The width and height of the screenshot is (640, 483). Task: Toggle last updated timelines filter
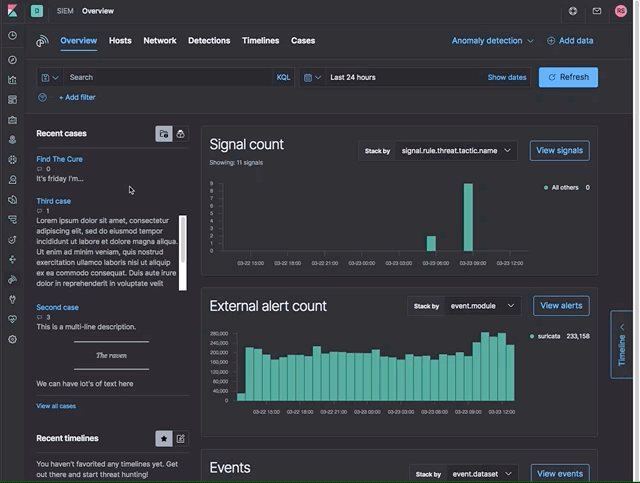coord(180,439)
